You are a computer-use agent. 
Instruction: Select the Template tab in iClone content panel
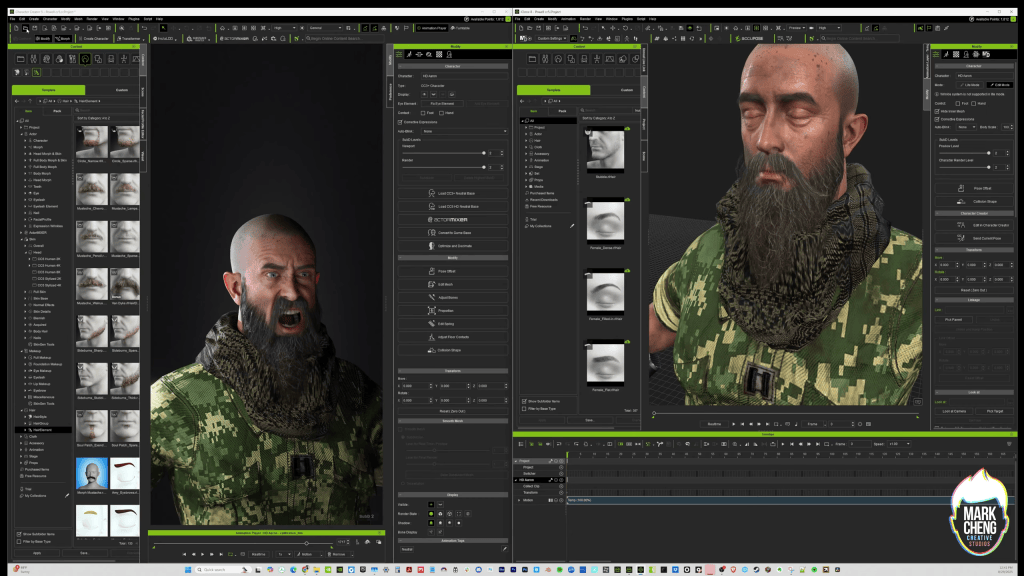click(x=553, y=90)
